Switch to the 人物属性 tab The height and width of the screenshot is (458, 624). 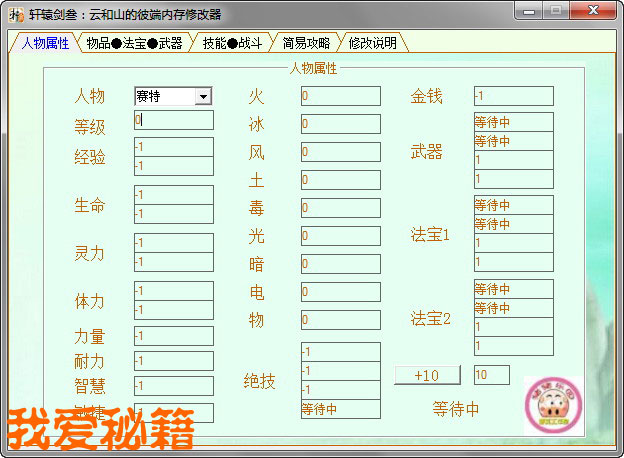(43, 43)
